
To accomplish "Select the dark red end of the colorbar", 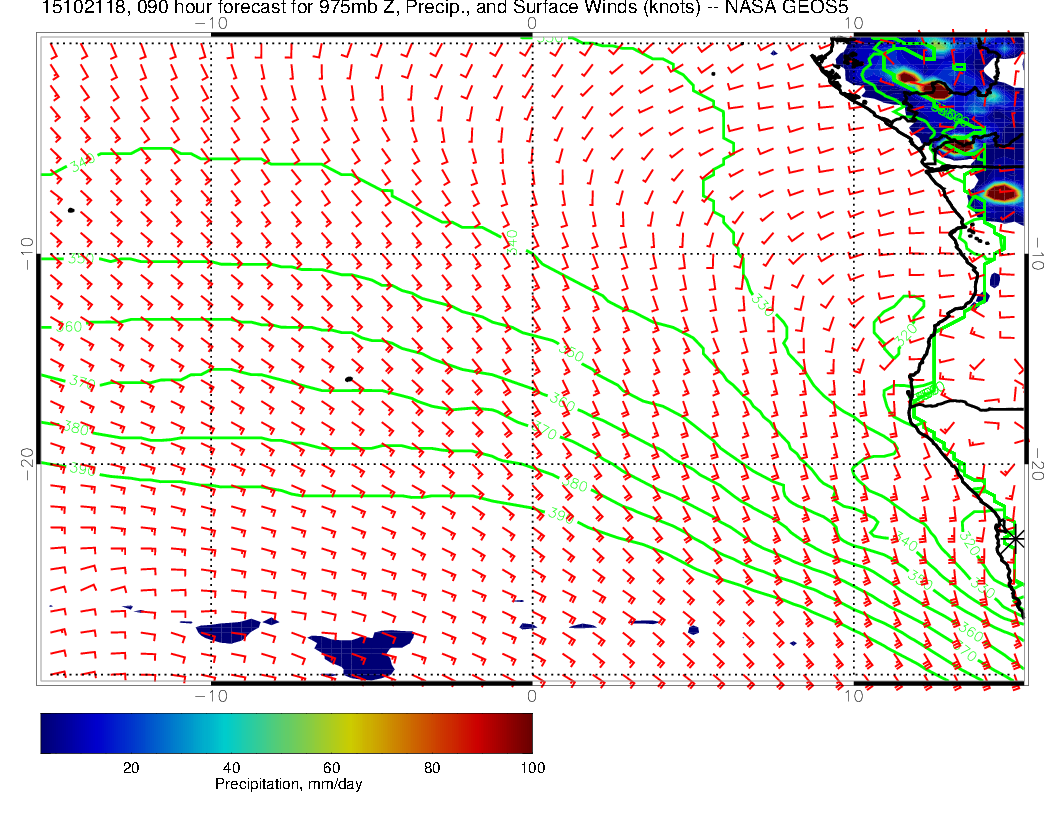I will pos(522,732).
